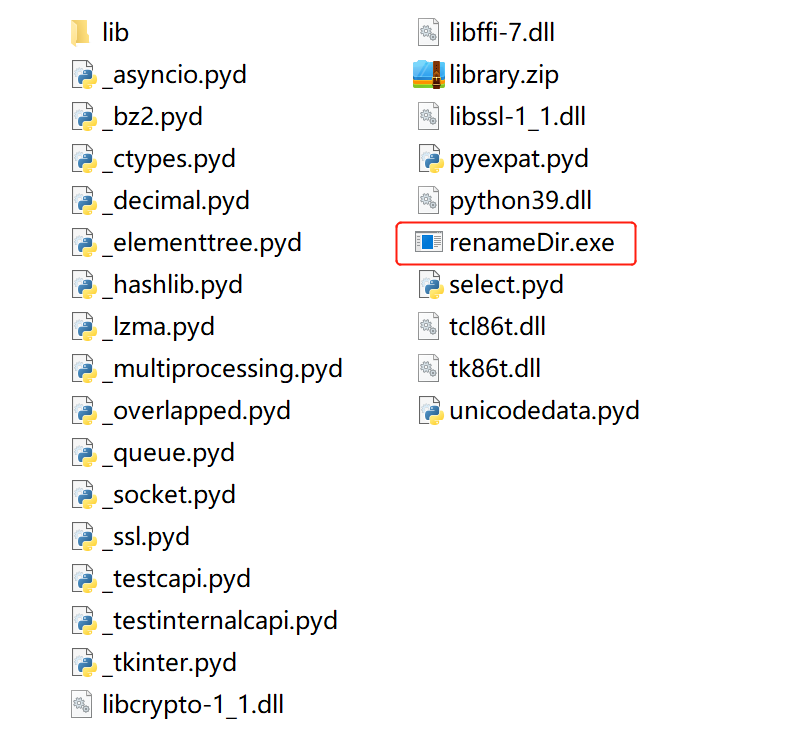Click the tcl86t.dll file icon
The width and height of the screenshot is (801, 730).
point(429,327)
